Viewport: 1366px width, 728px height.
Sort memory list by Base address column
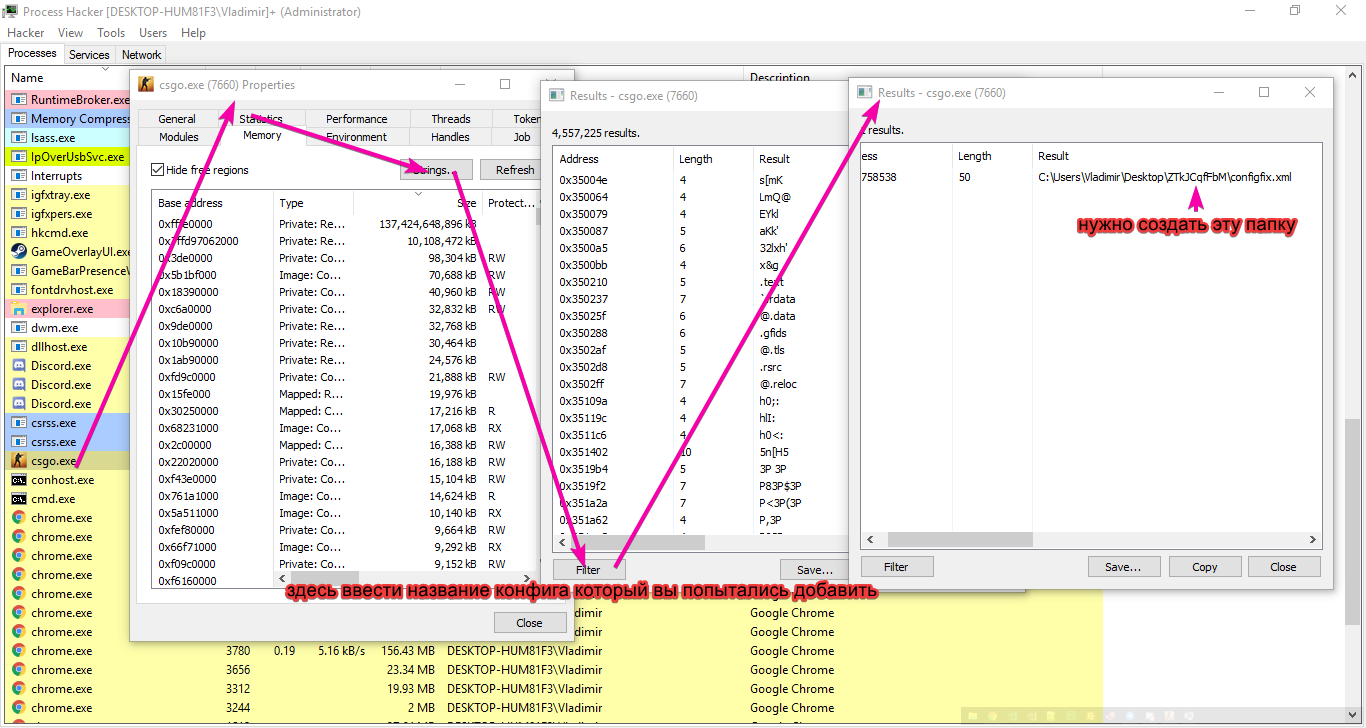[x=211, y=203]
